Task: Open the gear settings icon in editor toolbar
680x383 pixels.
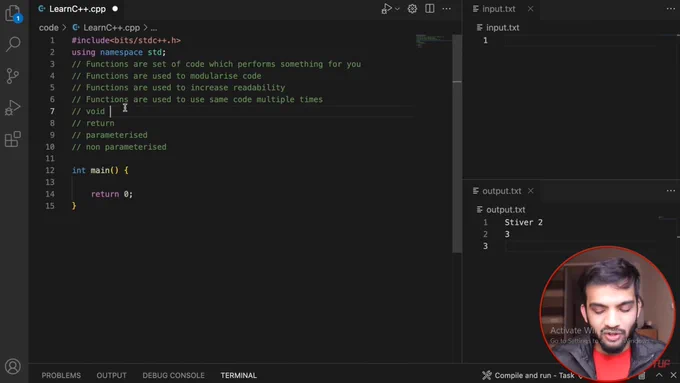Action: 412,9
